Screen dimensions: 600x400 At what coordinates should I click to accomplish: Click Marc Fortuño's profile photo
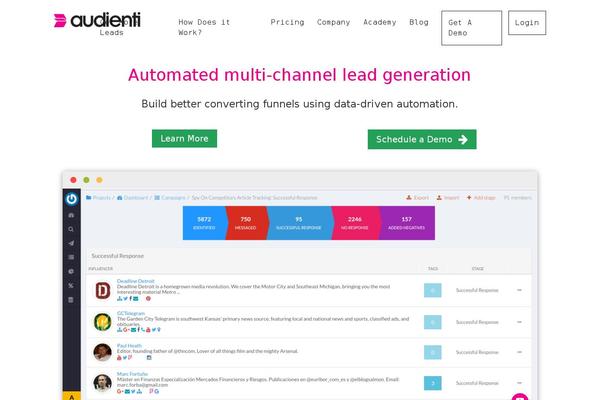point(103,383)
